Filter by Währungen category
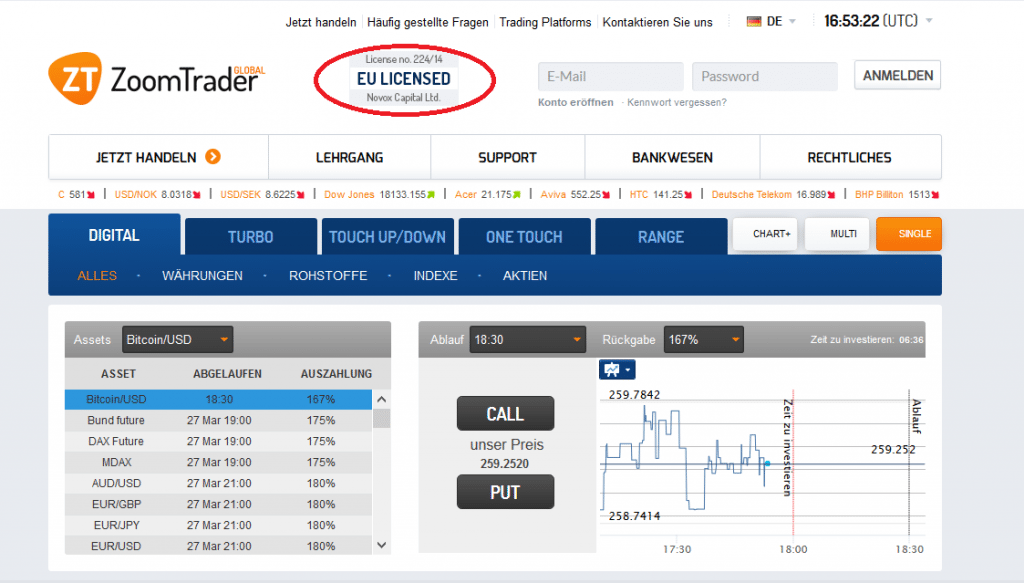The height and width of the screenshot is (583, 1024). coord(202,276)
